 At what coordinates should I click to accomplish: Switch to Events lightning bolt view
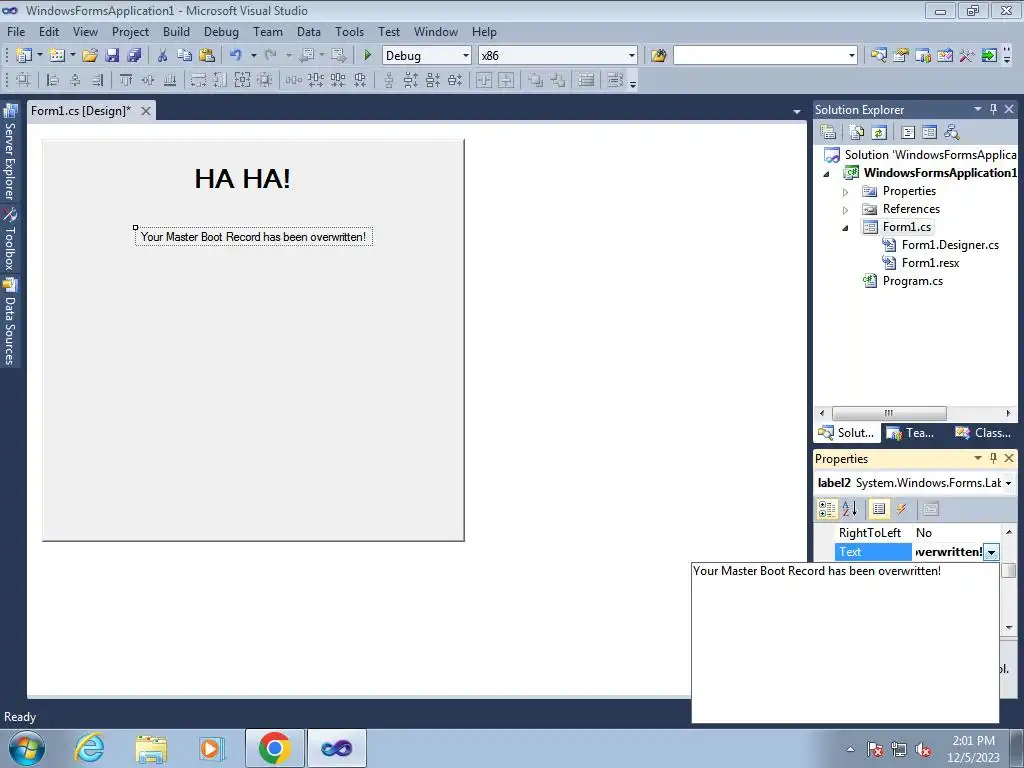pyautogui.click(x=901, y=509)
